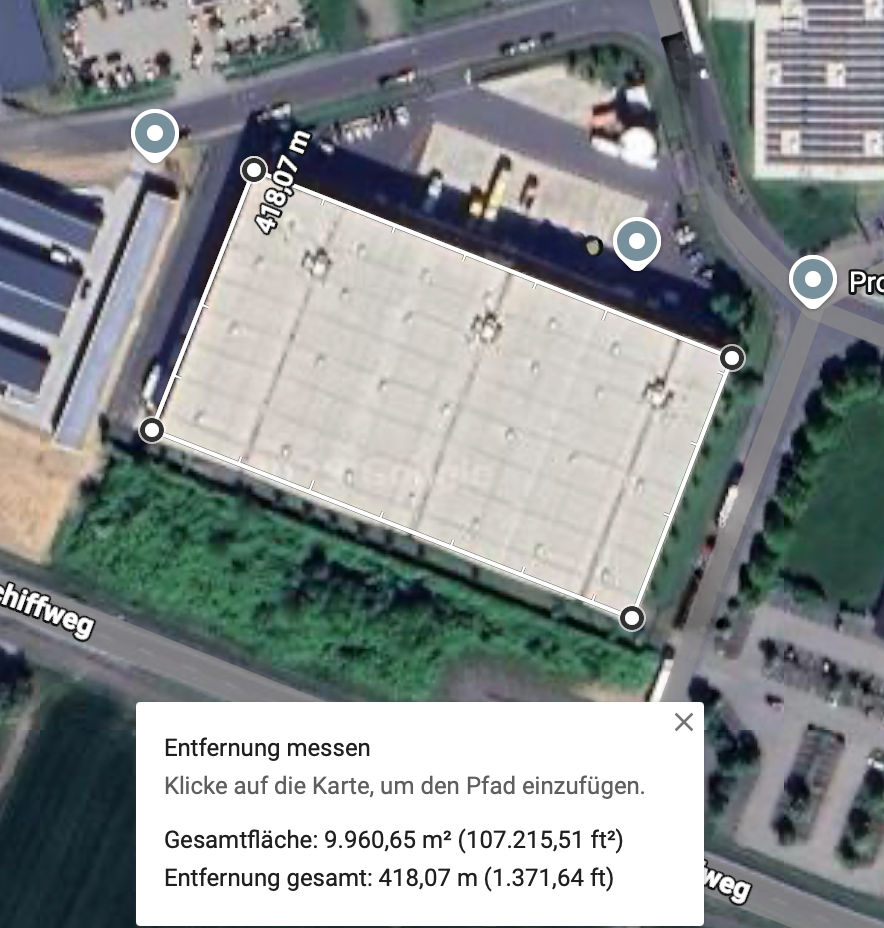Click the chiffweg street label
Viewport: 884px width, 928px height.
pos(46,611)
